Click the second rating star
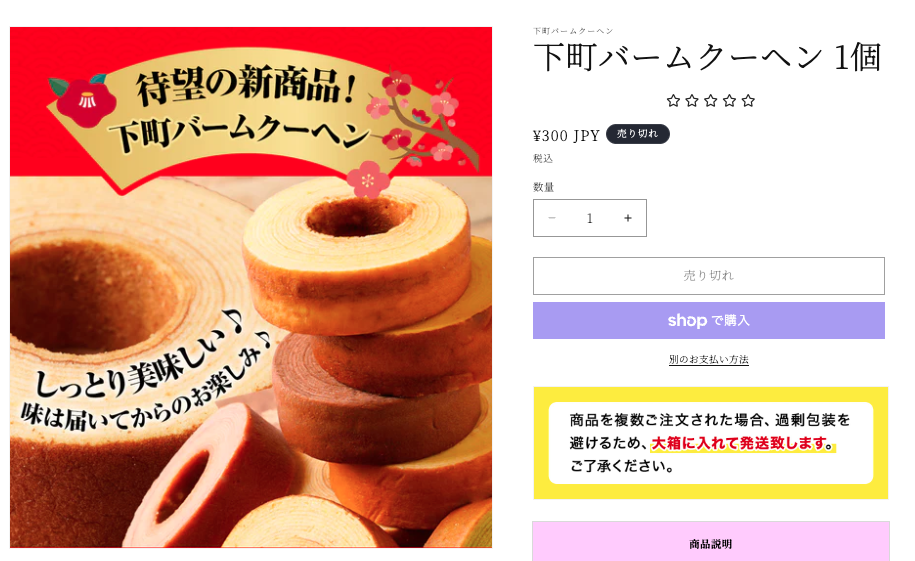The image size is (915, 561). click(x=692, y=101)
